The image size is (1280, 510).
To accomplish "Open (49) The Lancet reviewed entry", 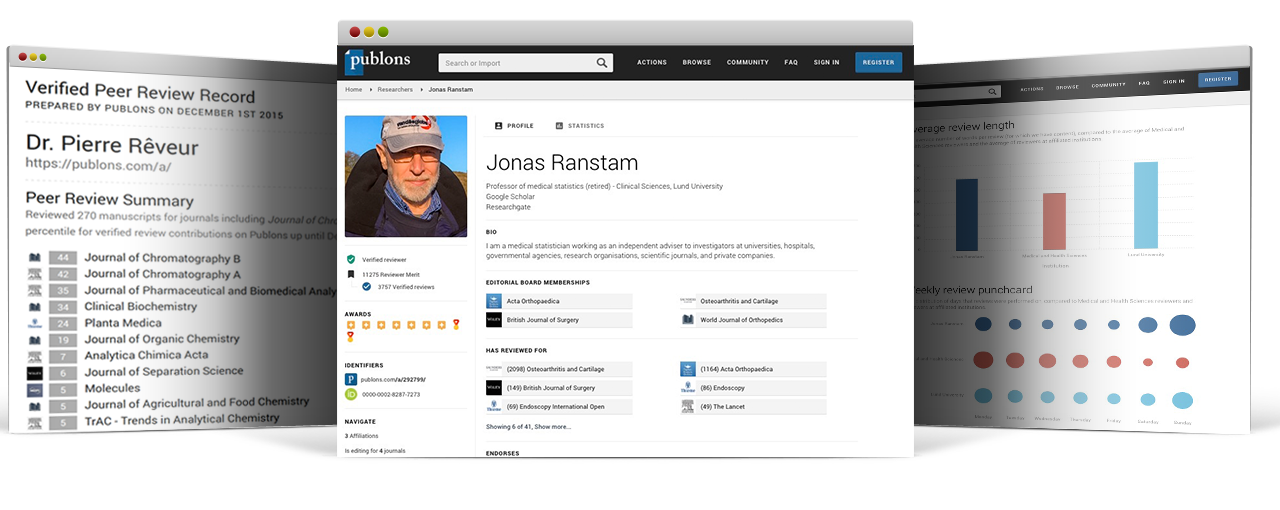I will pos(753,407).
